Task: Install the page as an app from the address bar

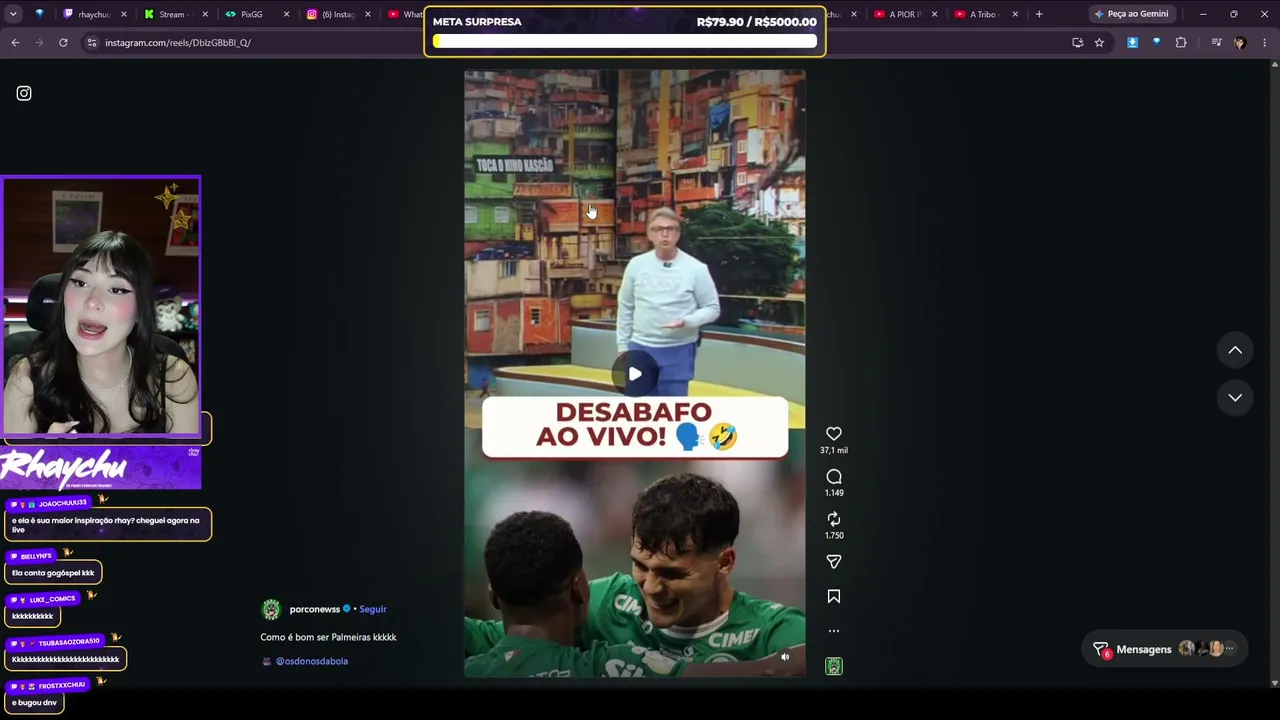Action: pyautogui.click(x=1077, y=42)
